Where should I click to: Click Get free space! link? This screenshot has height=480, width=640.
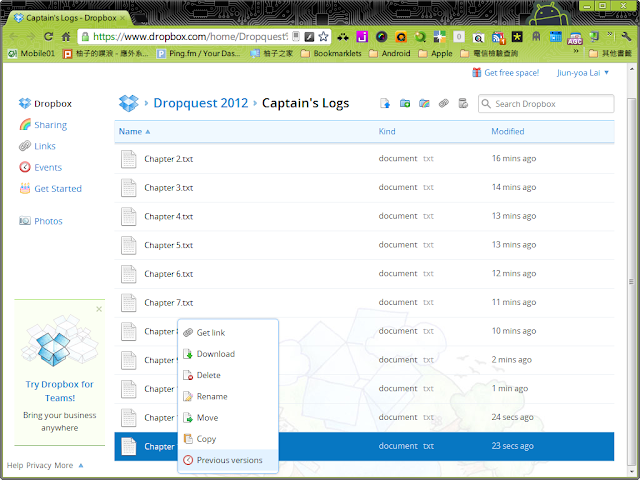tap(511, 73)
